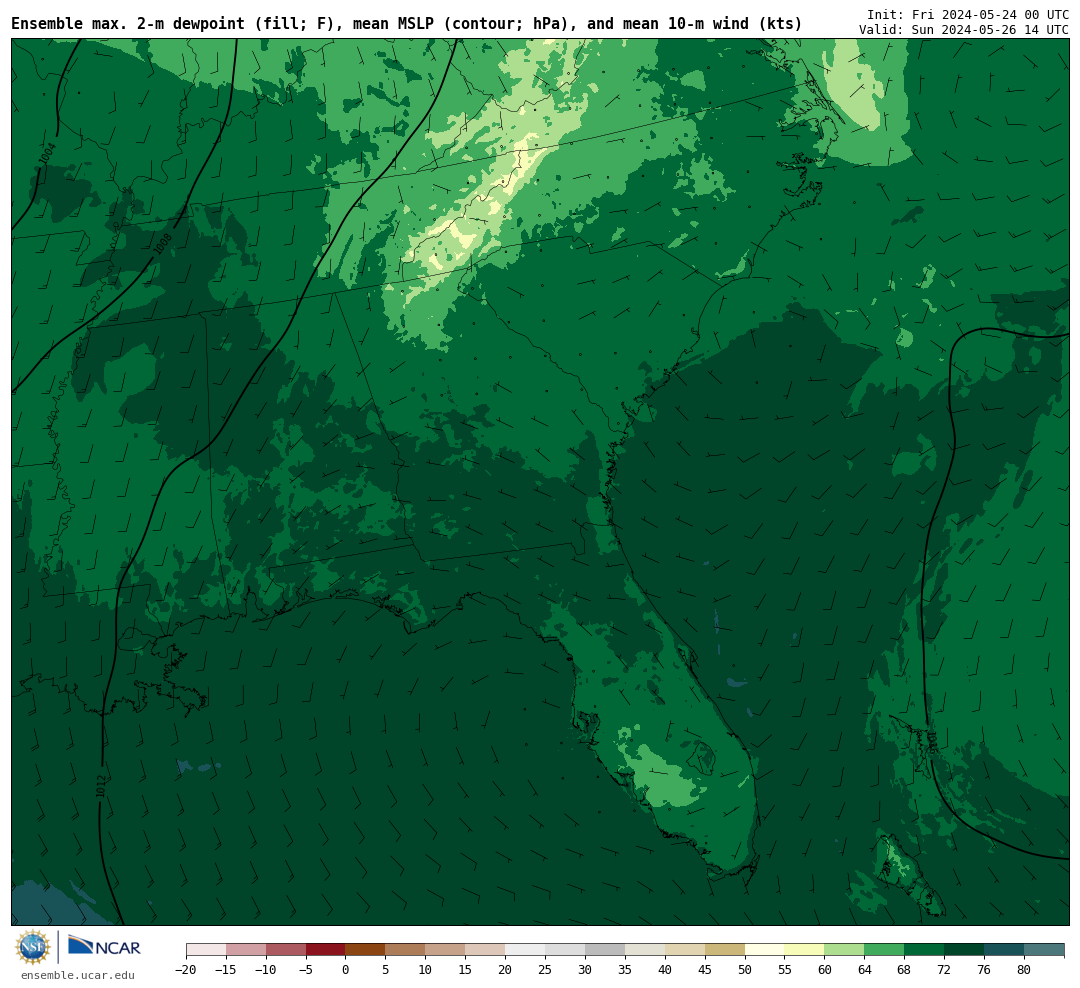Click the 1004 pressure contour label
Image resolution: width=1080 pixels, height=988 pixels.
click(47, 154)
